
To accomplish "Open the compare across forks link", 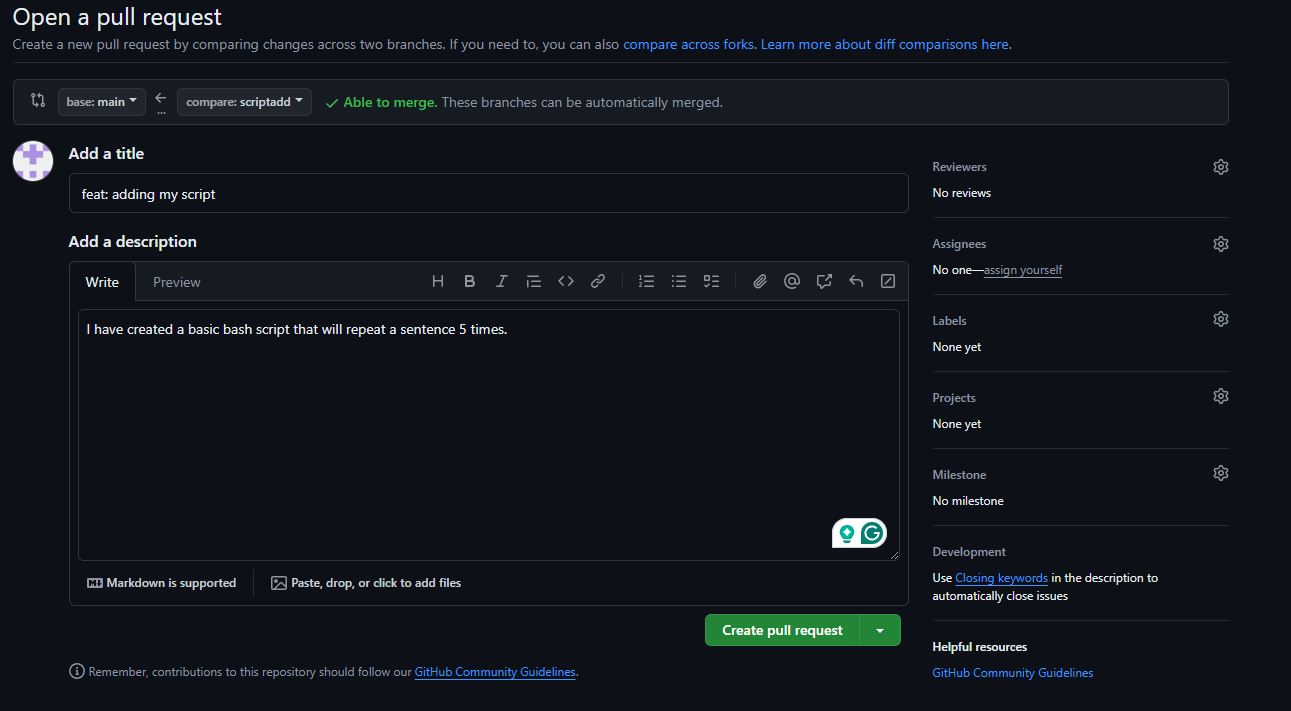I will (690, 44).
